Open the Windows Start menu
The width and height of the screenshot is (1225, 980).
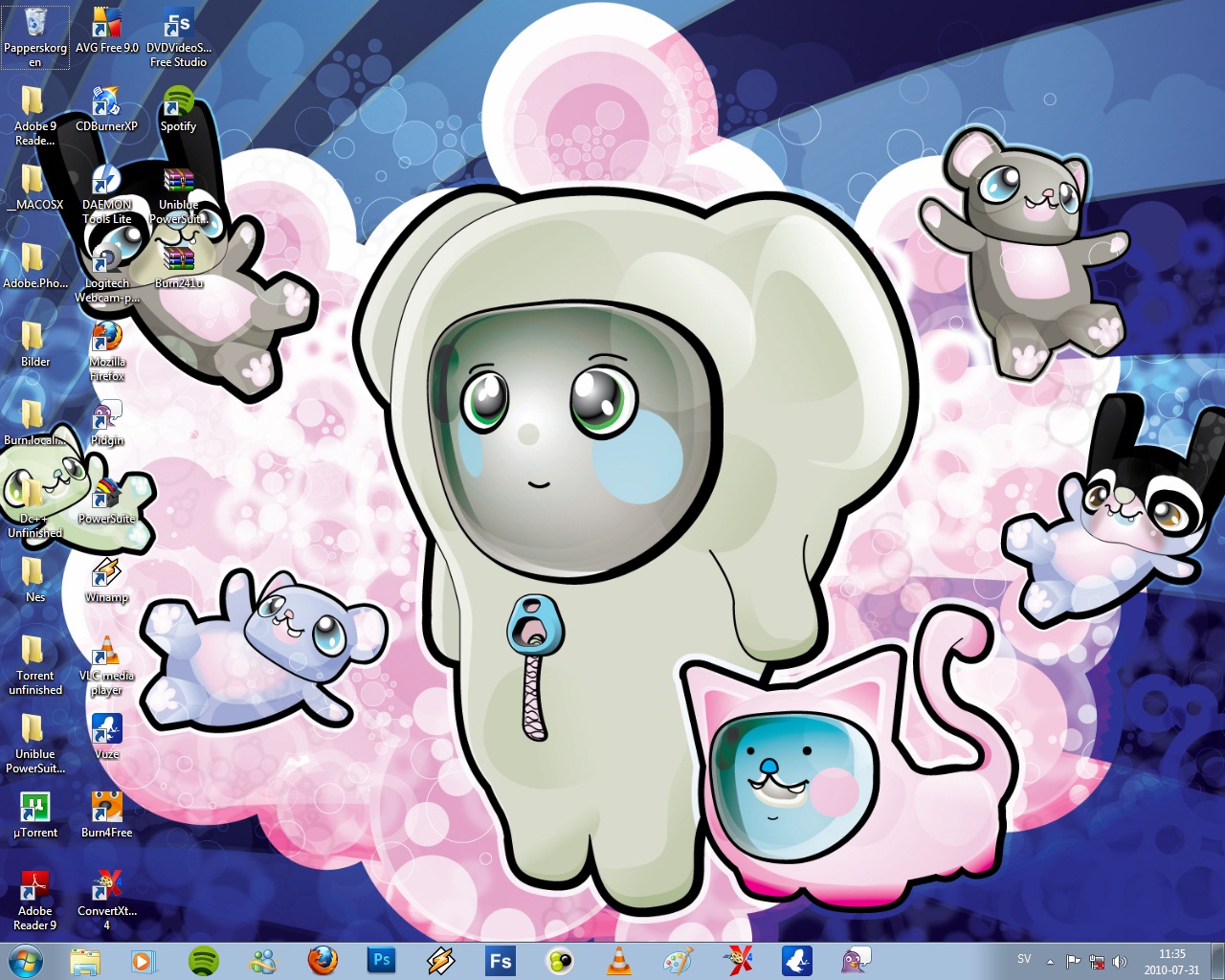pos(26,960)
